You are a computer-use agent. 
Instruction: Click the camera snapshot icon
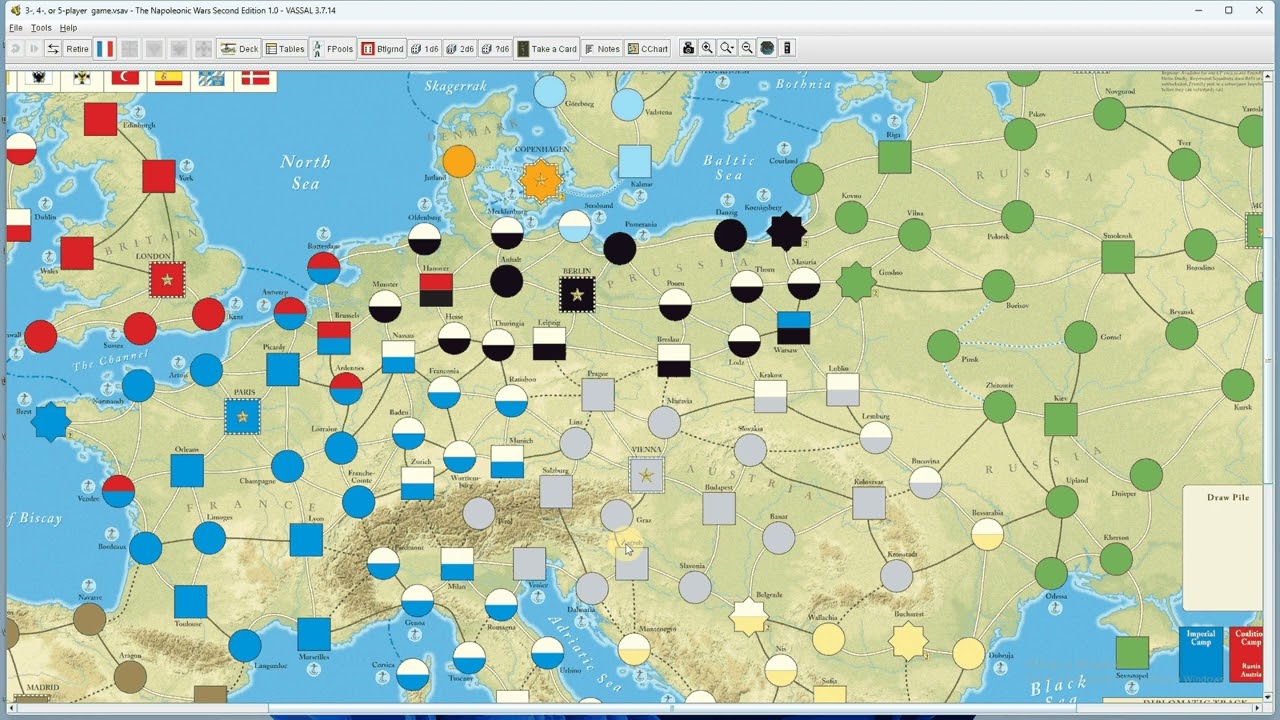coord(688,48)
